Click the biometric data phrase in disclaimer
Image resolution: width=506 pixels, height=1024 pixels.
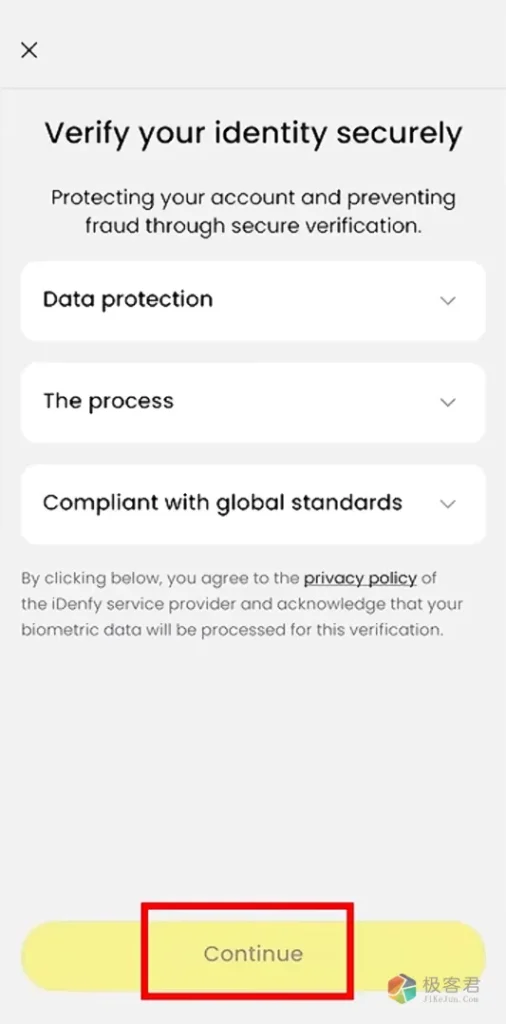tap(67, 631)
